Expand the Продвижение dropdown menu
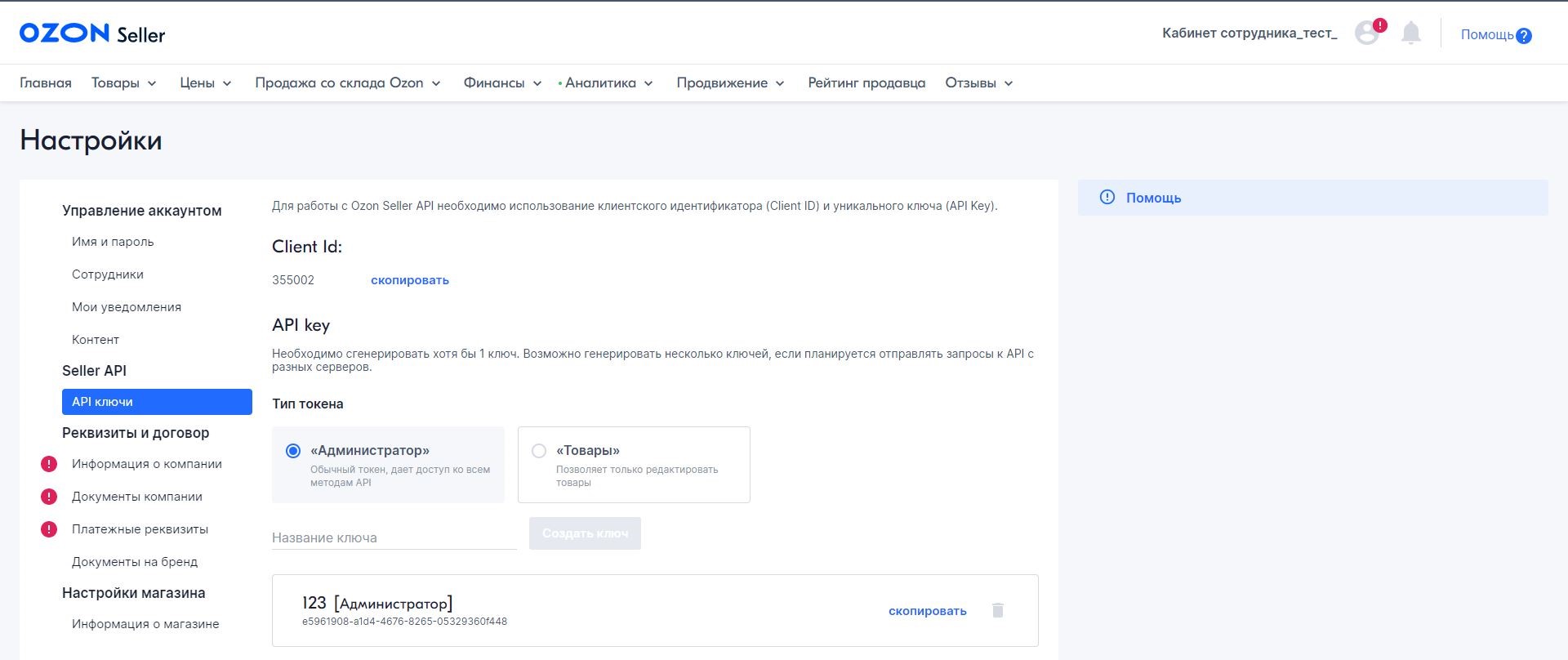Screen dimensions: 1568x660 (x=730, y=83)
